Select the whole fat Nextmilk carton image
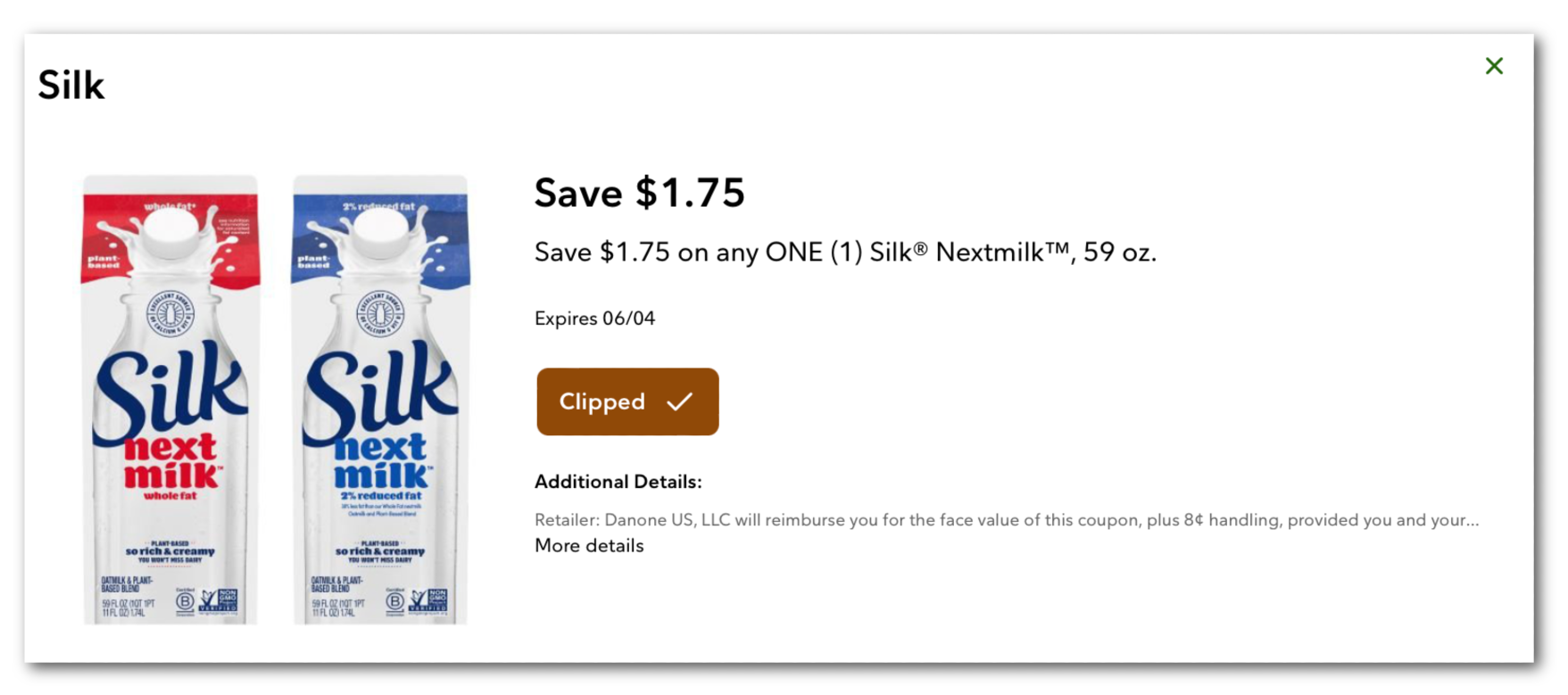The height and width of the screenshot is (695, 1568). tap(170, 399)
